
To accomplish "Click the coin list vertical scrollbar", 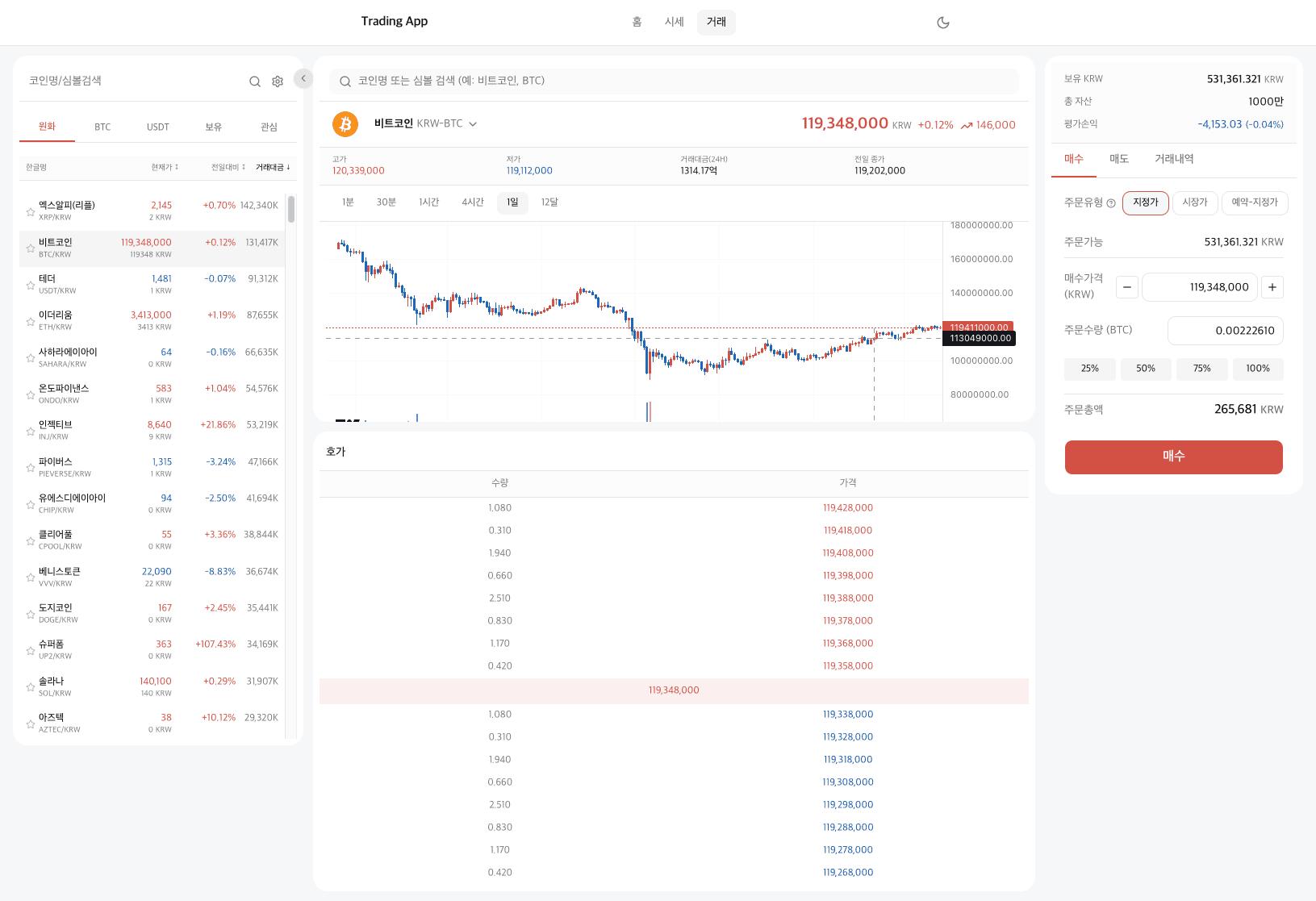I will click(x=291, y=209).
